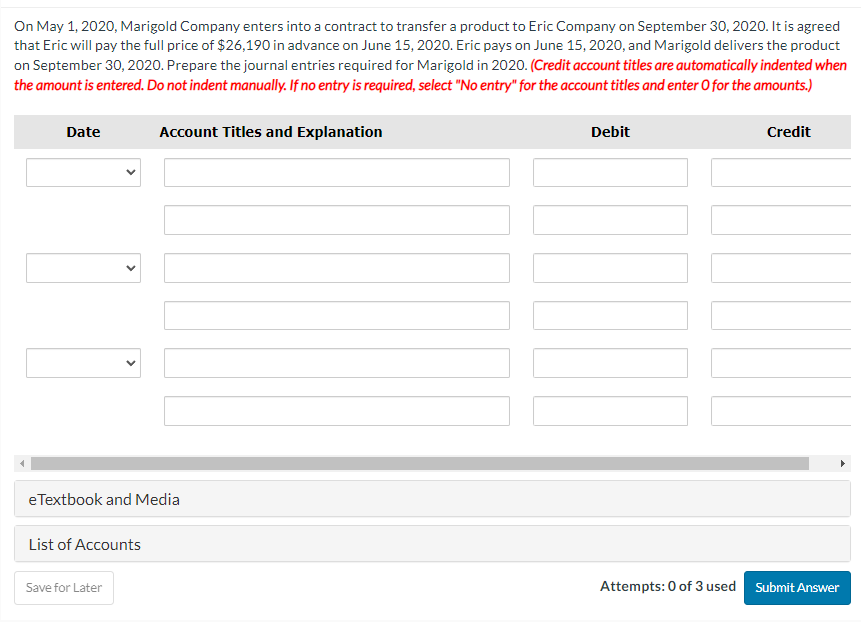Click the fifth row Debit amount field

[610, 363]
